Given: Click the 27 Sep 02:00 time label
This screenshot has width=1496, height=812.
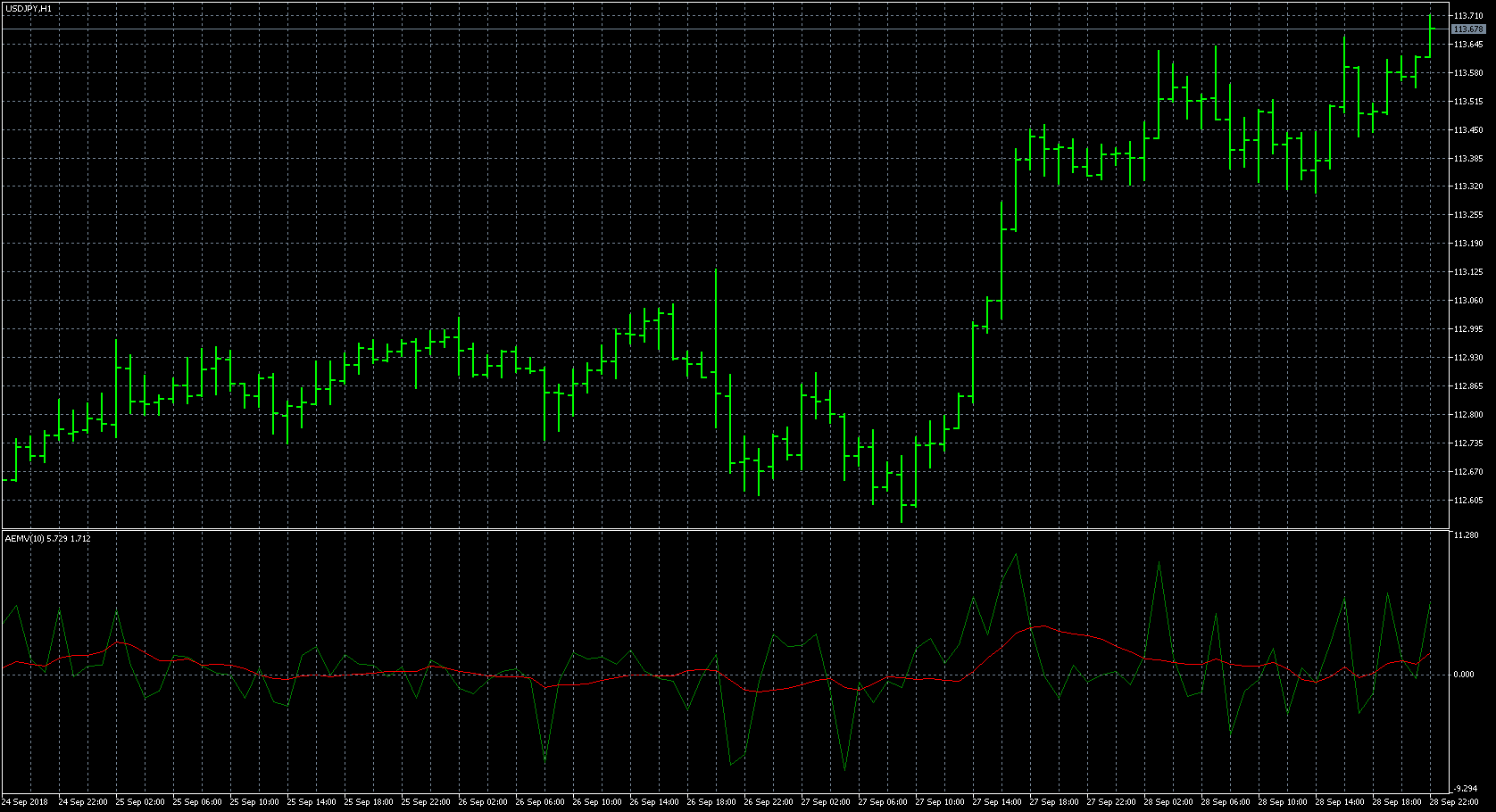Looking at the screenshot, I should point(826,802).
